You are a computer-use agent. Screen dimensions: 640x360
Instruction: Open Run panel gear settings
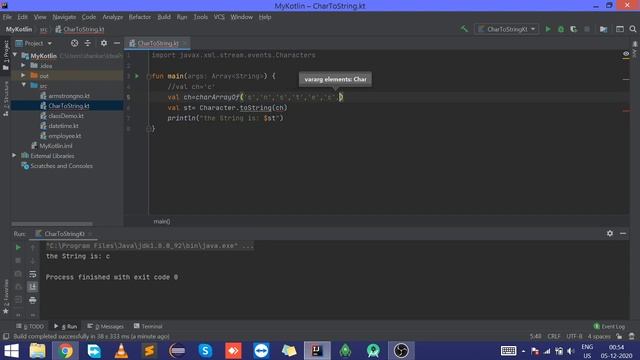610,233
